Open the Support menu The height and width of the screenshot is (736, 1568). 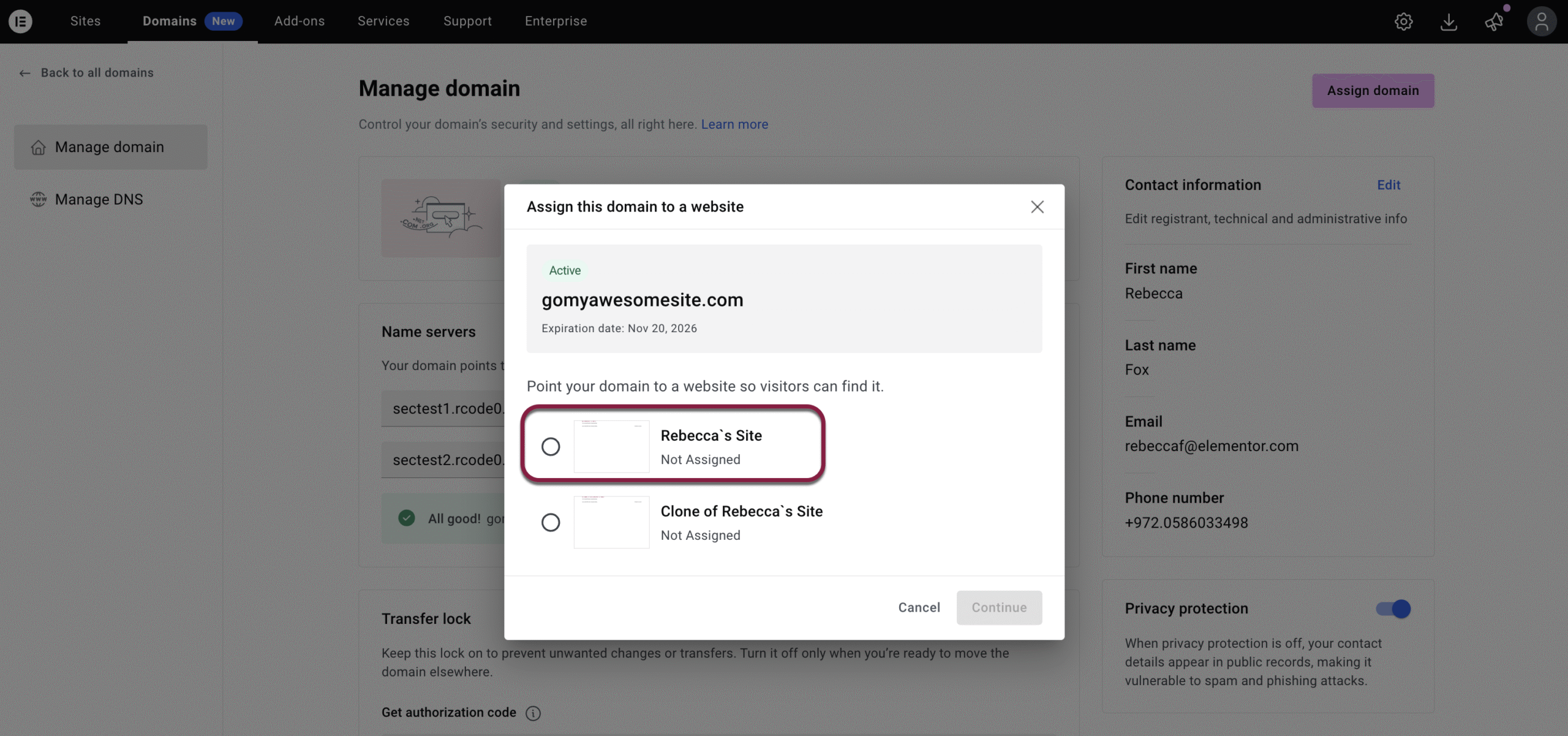pyautogui.click(x=467, y=21)
